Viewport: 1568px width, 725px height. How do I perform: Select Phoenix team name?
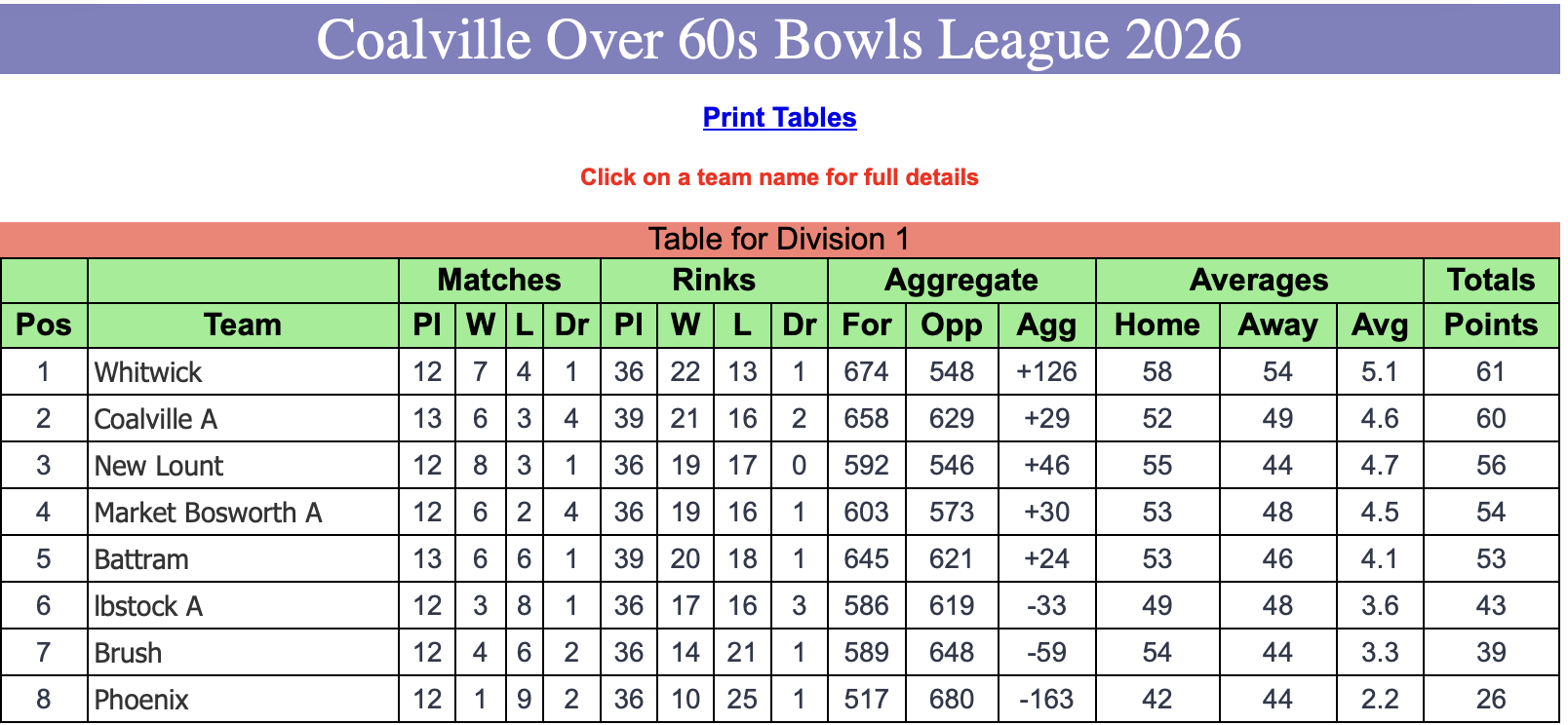tap(141, 700)
